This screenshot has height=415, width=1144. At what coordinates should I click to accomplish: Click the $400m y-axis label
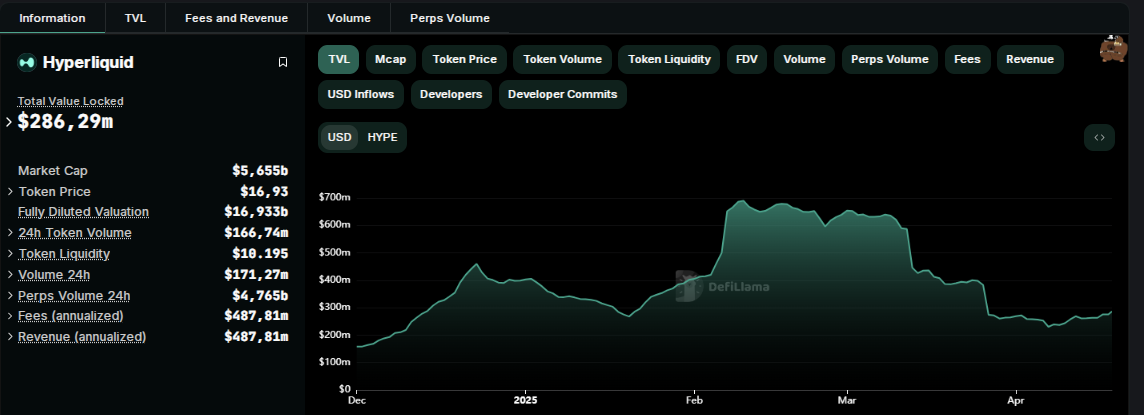336,280
